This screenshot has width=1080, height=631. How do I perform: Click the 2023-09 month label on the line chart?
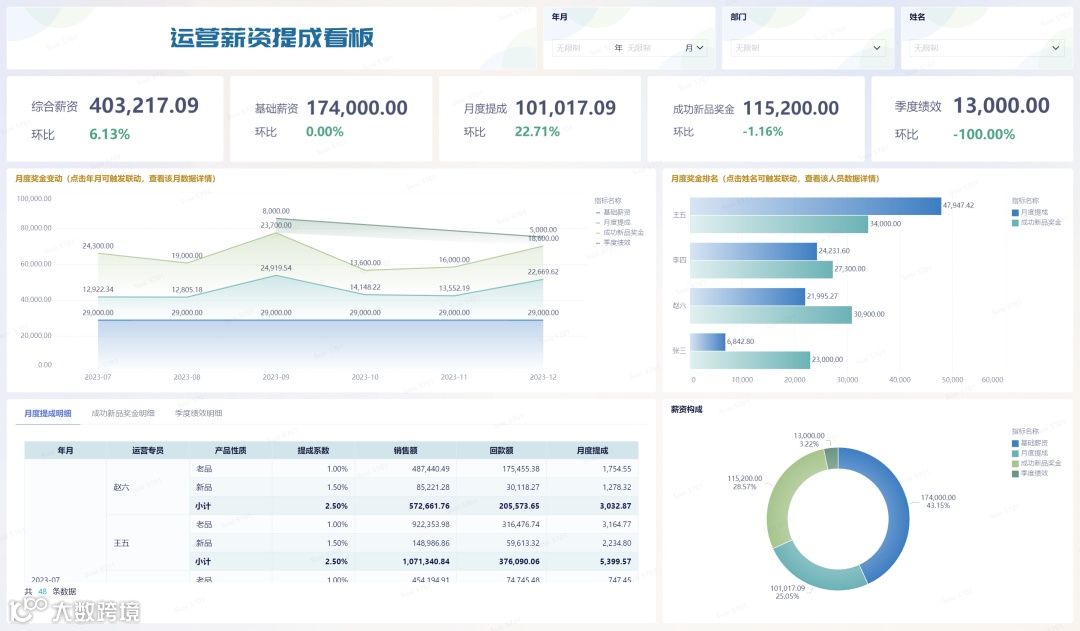tap(276, 377)
